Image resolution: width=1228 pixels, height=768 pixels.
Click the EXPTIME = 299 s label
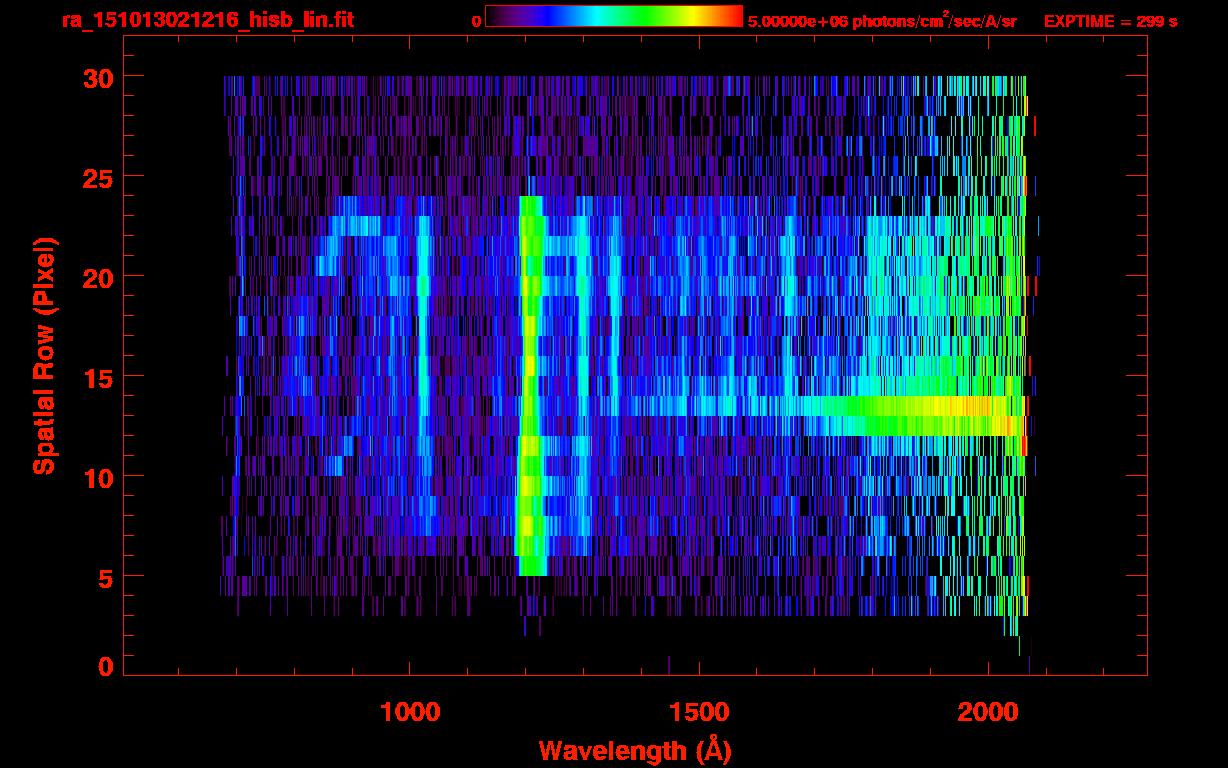pos(1110,21)
